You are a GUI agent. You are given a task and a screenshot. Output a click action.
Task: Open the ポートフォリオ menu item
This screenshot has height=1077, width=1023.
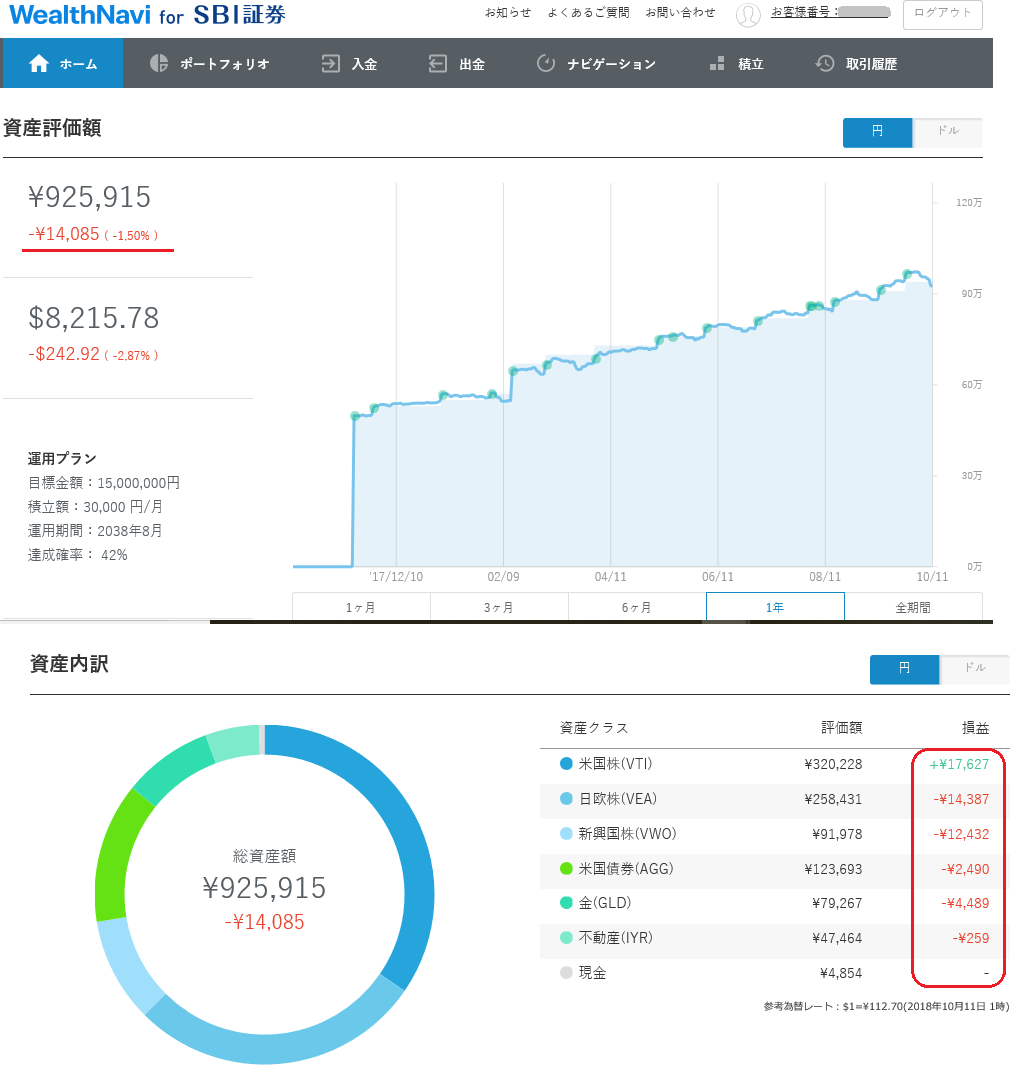(x=209, y=63)
